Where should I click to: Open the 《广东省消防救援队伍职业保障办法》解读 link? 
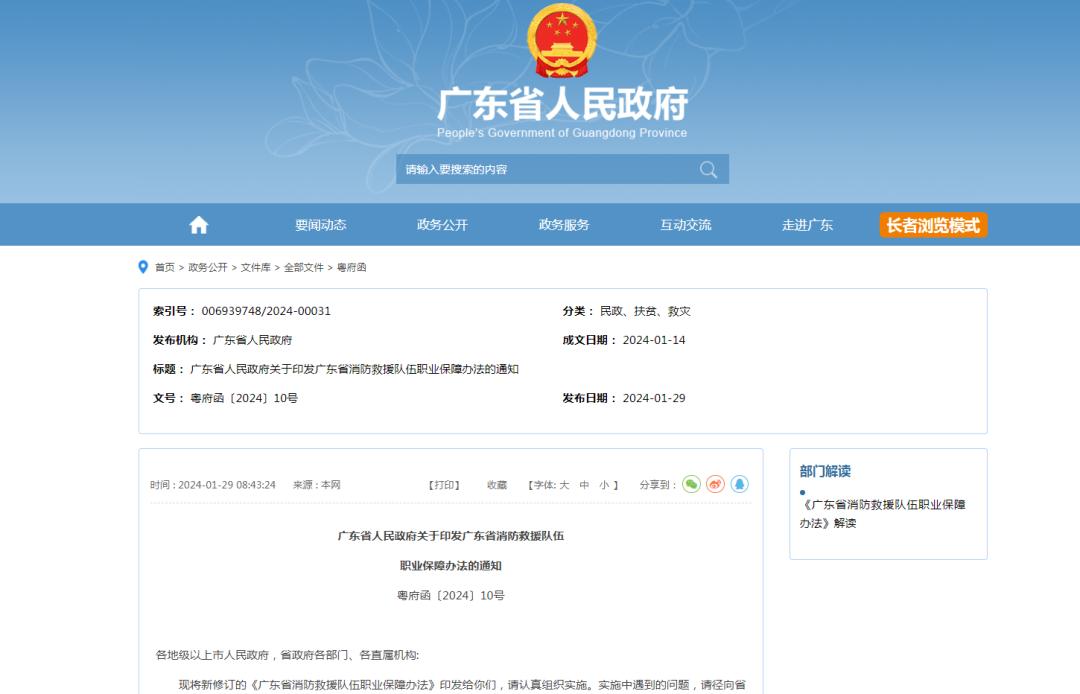[882, 514]
